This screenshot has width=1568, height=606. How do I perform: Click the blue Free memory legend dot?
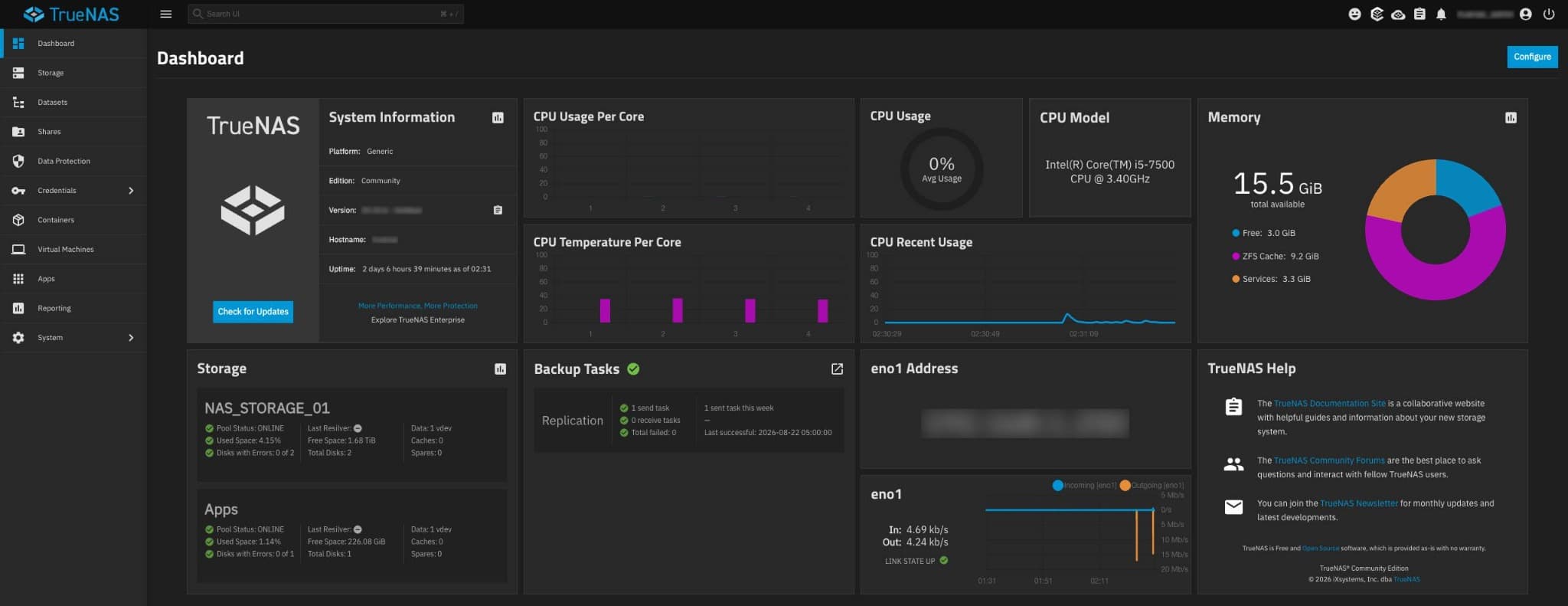1236,233
